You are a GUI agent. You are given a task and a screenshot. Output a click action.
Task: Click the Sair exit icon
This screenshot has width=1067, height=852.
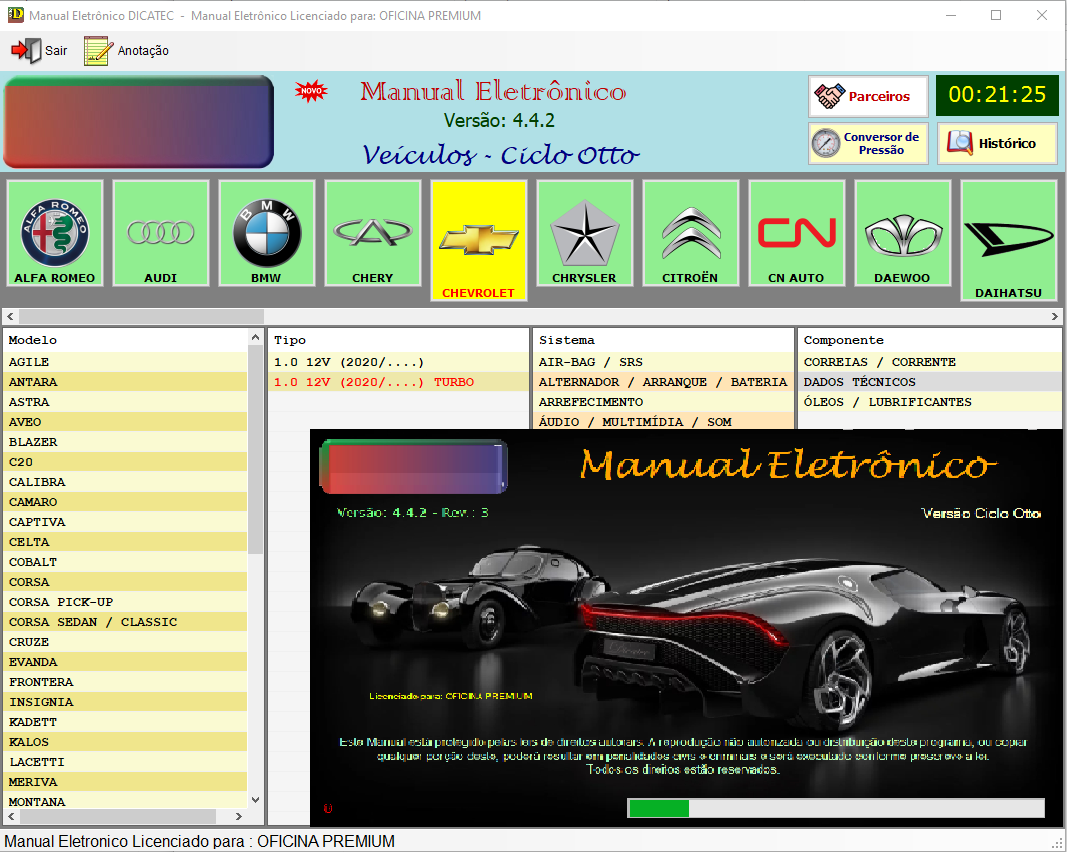(26, 50)
